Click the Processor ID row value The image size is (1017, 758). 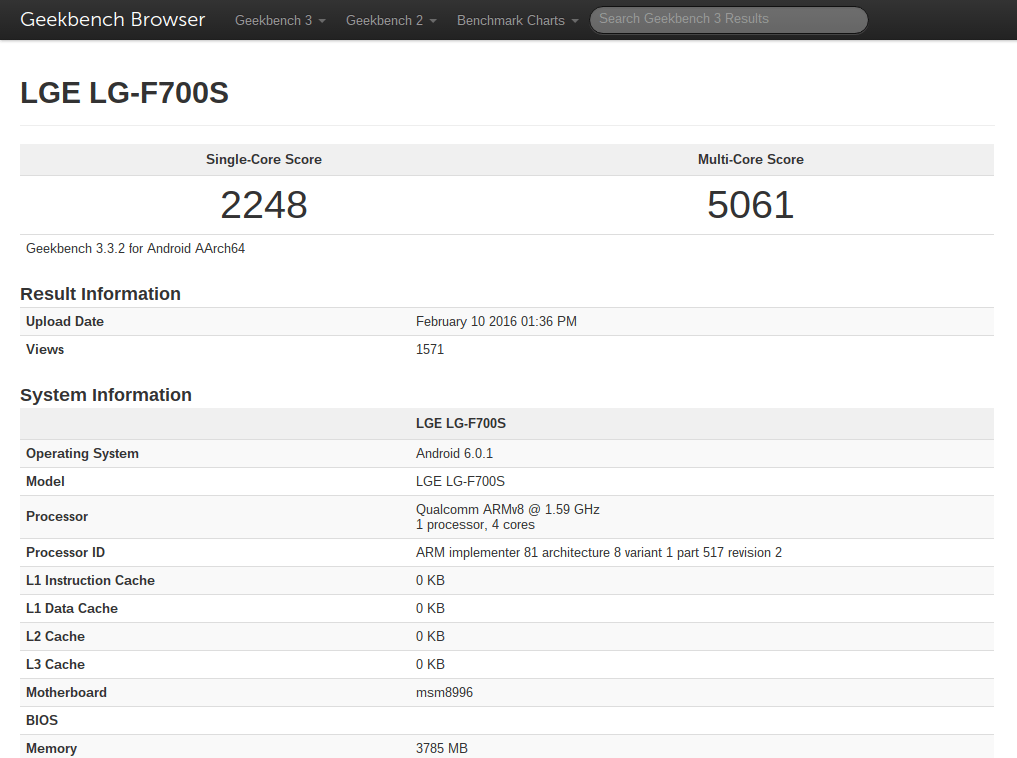pyautogui.click(x=598, y=552)
